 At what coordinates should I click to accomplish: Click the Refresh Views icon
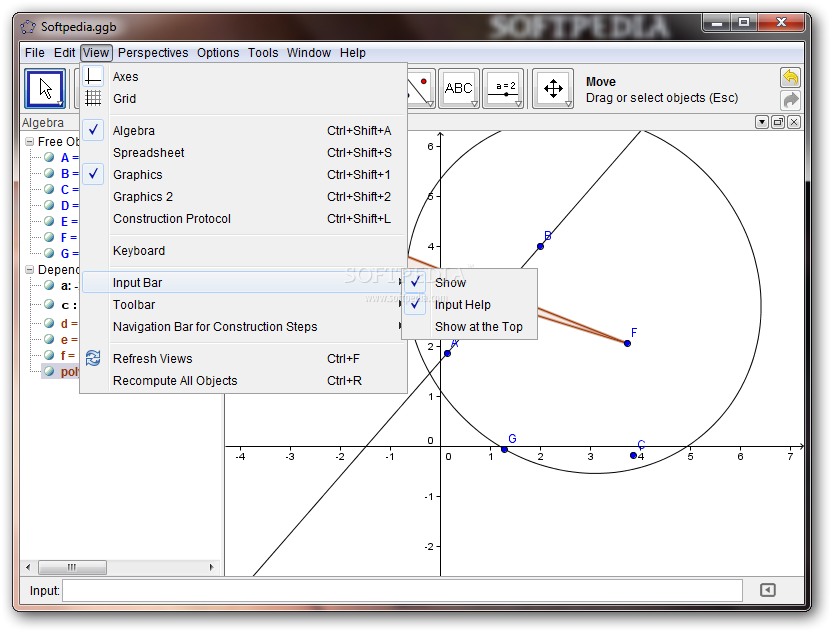(93, 358)
